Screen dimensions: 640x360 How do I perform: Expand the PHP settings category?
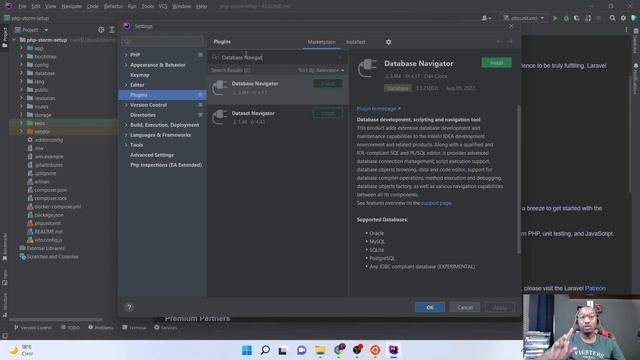(126, 55)
